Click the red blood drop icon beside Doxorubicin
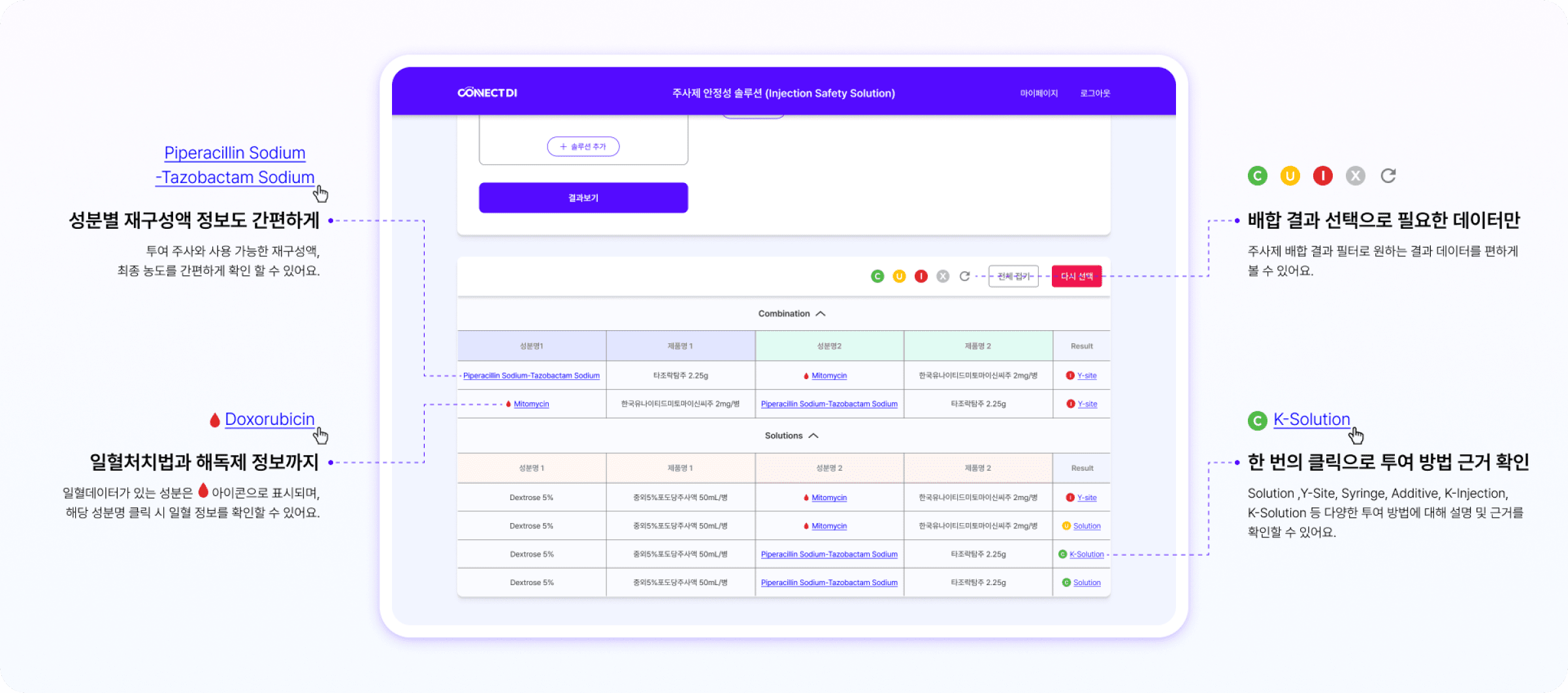This screenshot has width=1568, height=693. tap(214, 420)
